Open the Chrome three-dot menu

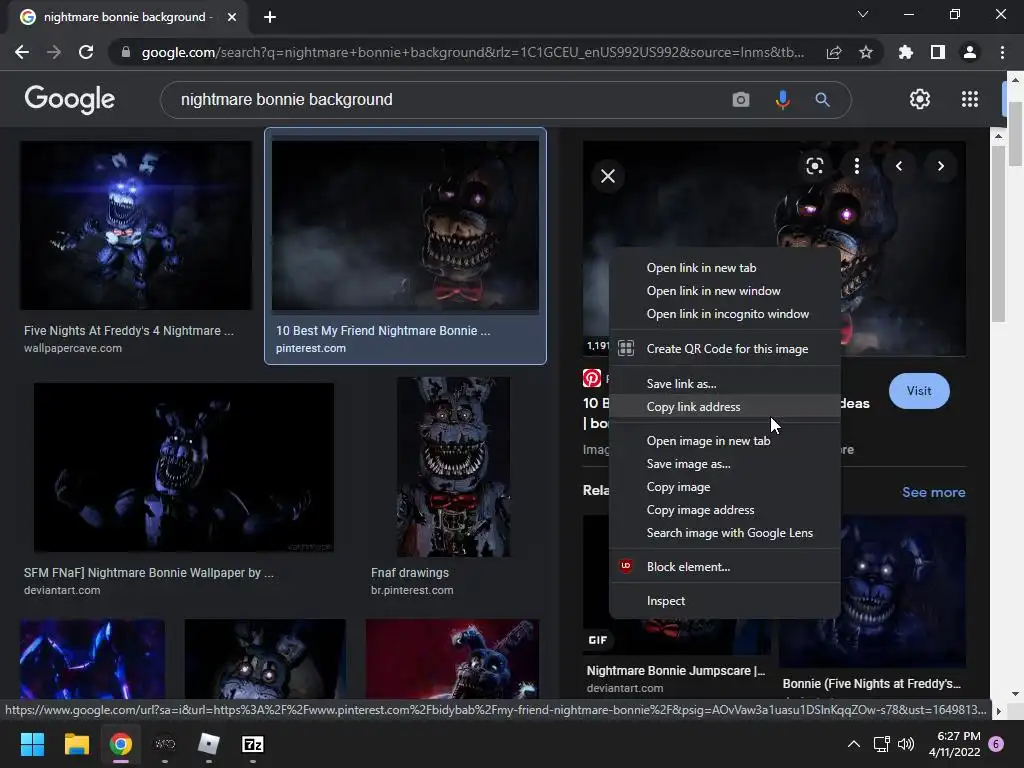[1002, 52]
